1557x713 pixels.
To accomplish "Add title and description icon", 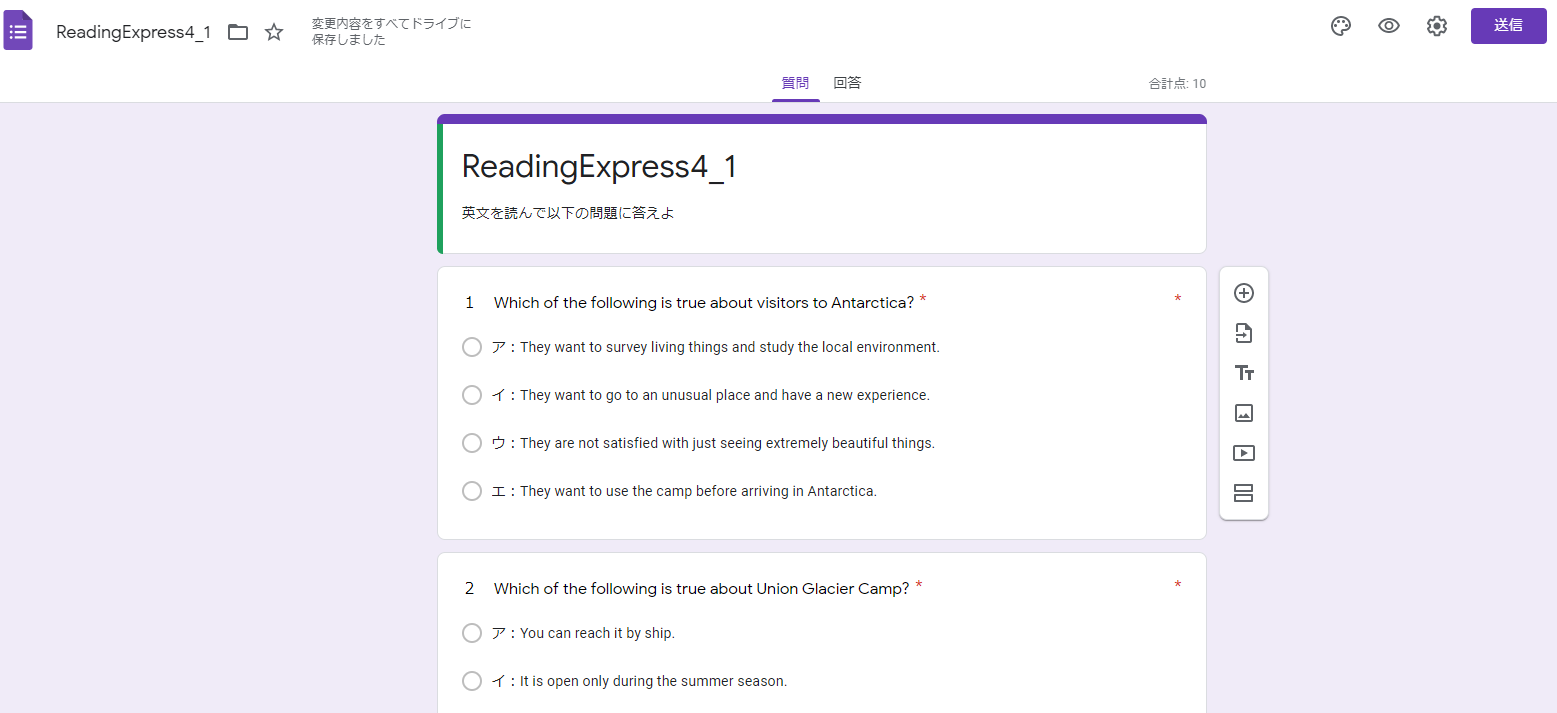I will coord(1244,373).
